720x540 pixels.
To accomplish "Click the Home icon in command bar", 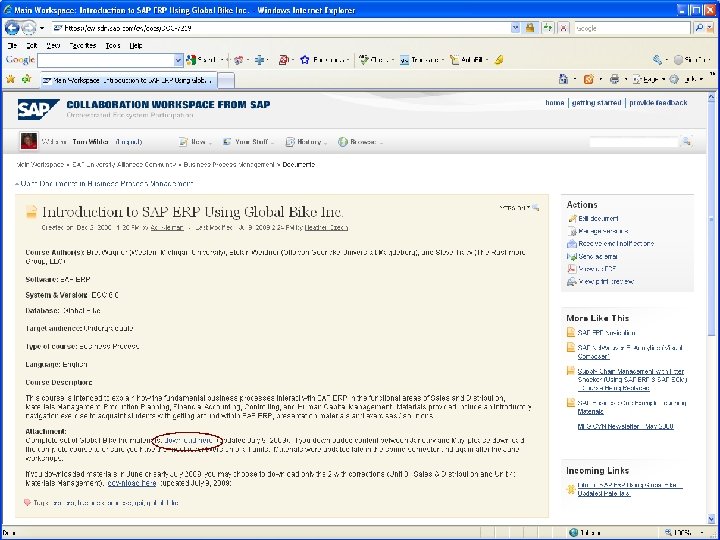I will 563,79.
